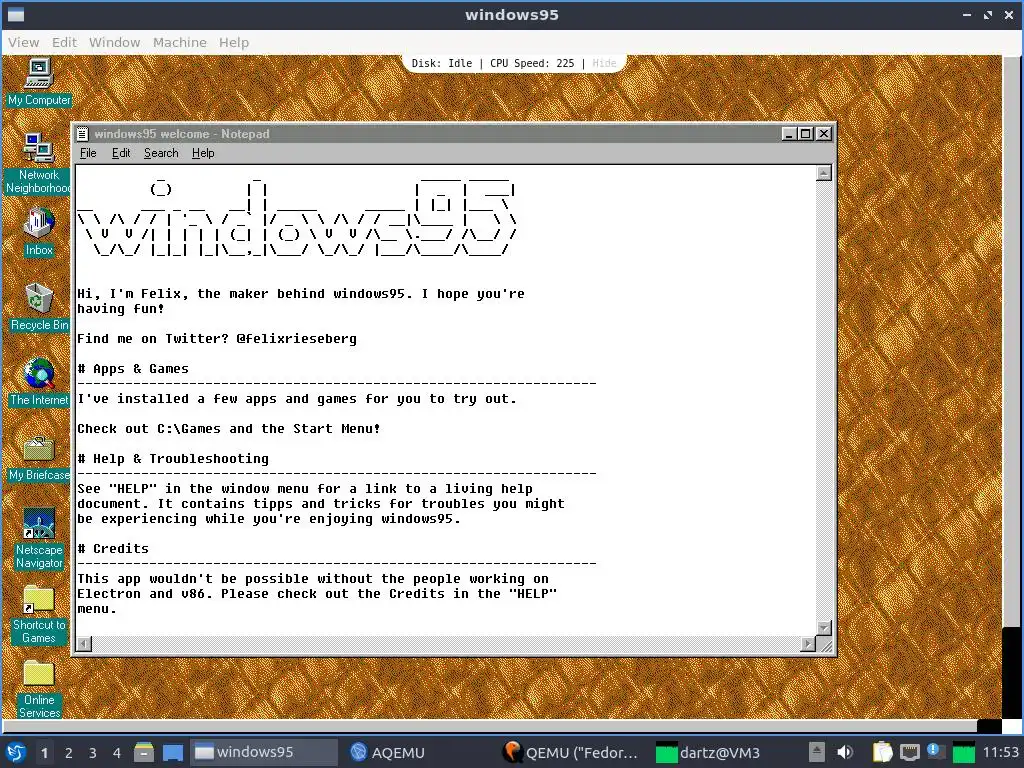This screenshot has width=1024, height=768.
Task: Open the windows95 Window menu
Action: [x=114, y=42]
